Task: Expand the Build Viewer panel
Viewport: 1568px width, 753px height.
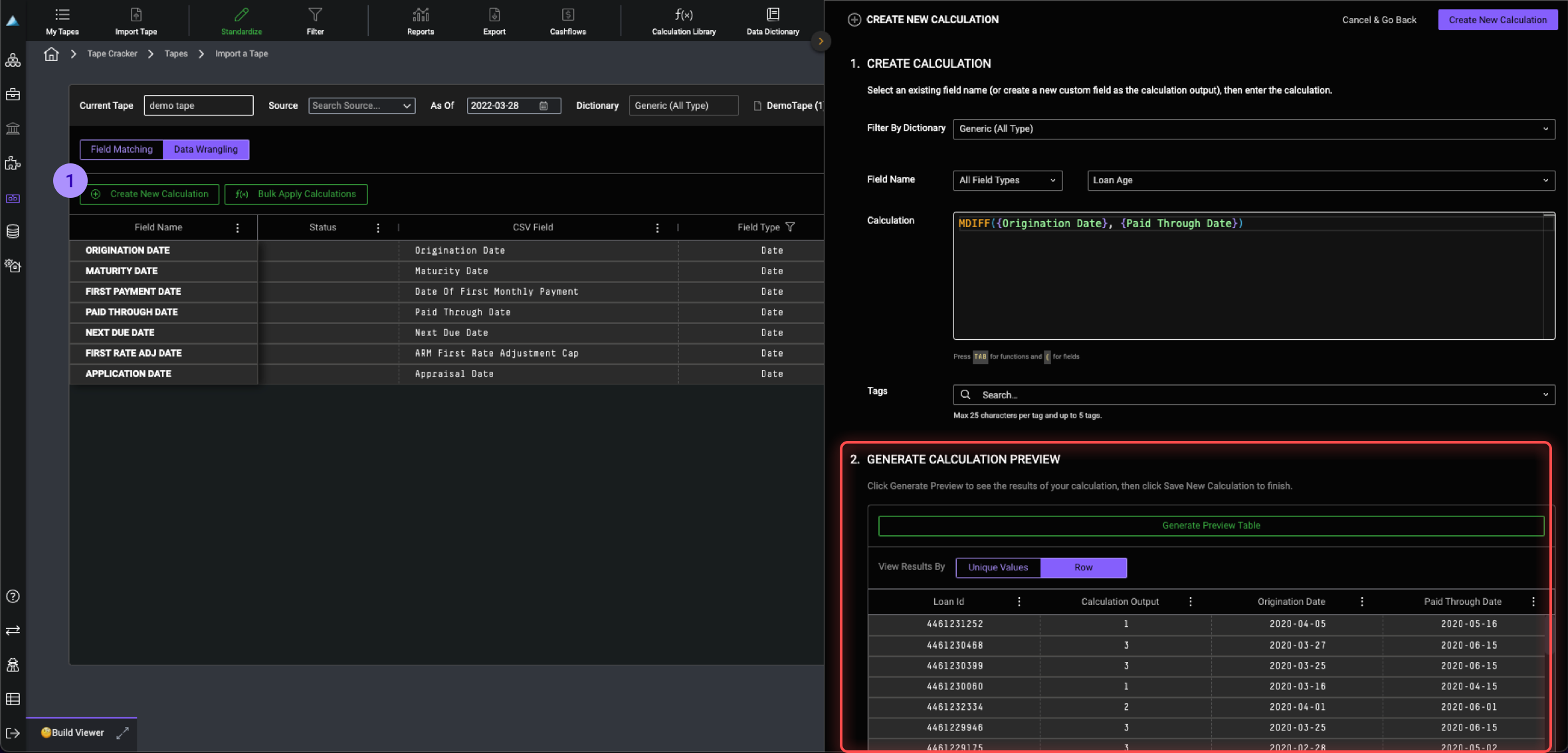Action: click(x=122, y=732)
